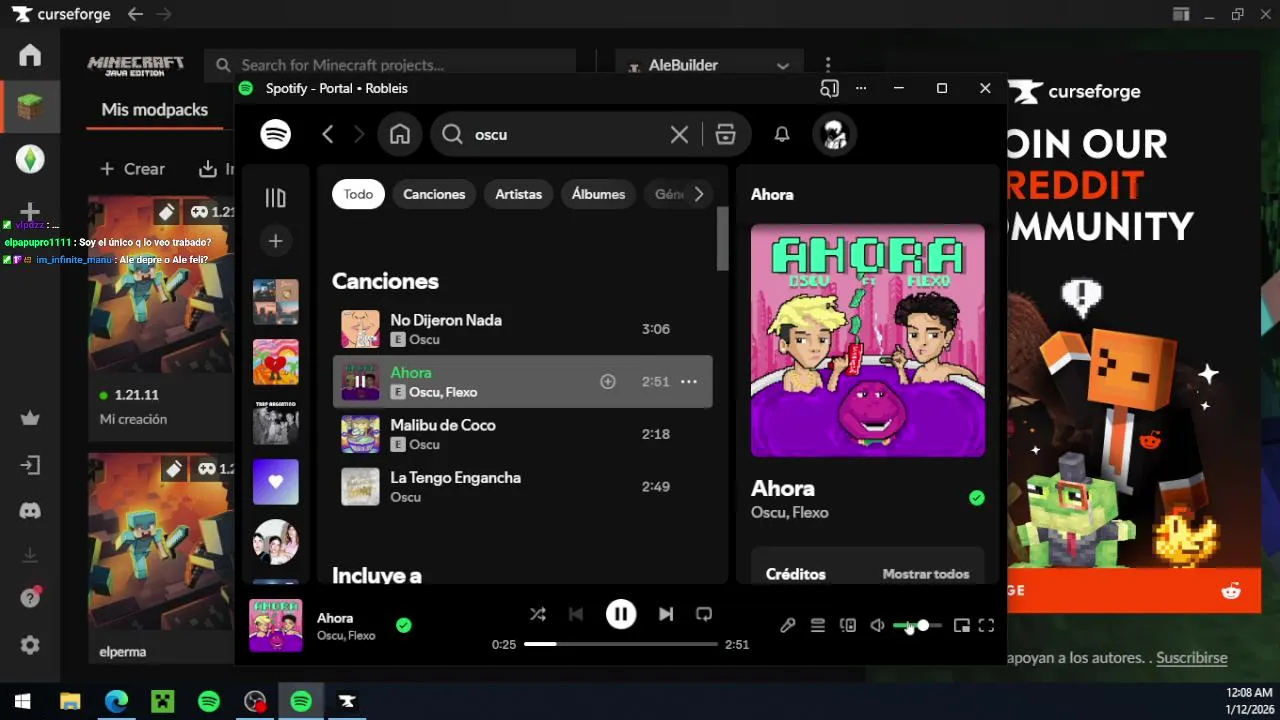Open File Explorer from the taskbar
1280x720 pixels.
point(70,701)
